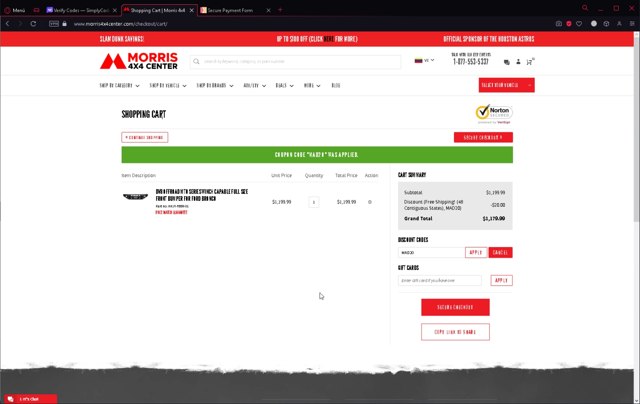The image size is (640, 404).
Task: Click Apply next to the discount code
Action: pyautogui.click(x=476, y=253)
